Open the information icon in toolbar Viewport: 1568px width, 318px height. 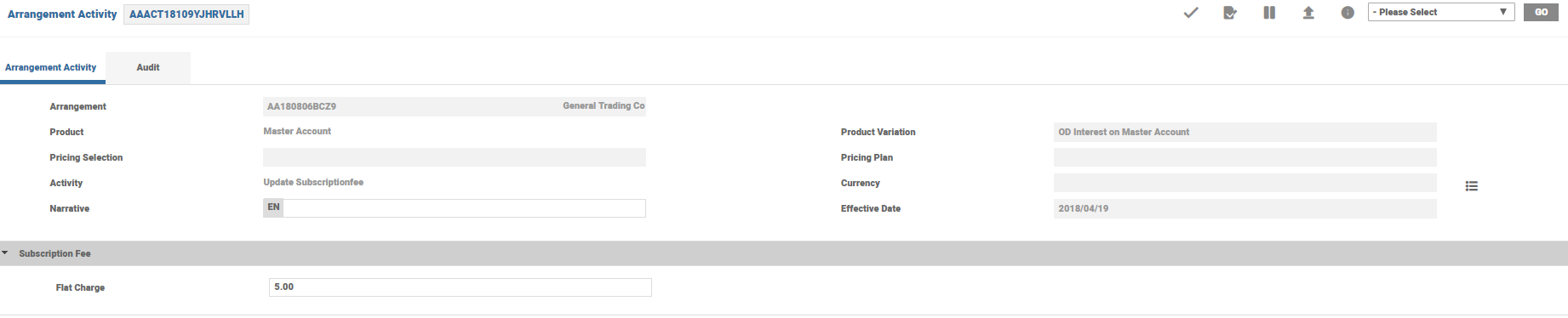click(x=1348, y=13)
